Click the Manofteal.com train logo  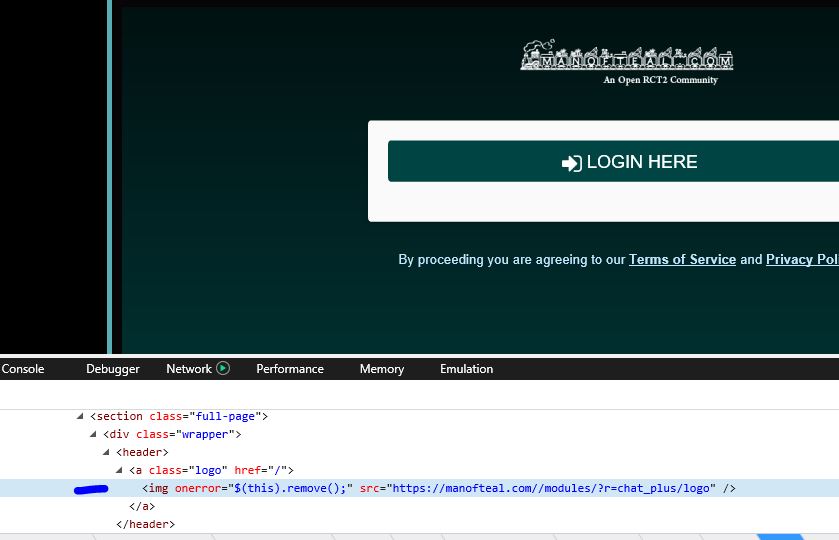click(627, 55)
